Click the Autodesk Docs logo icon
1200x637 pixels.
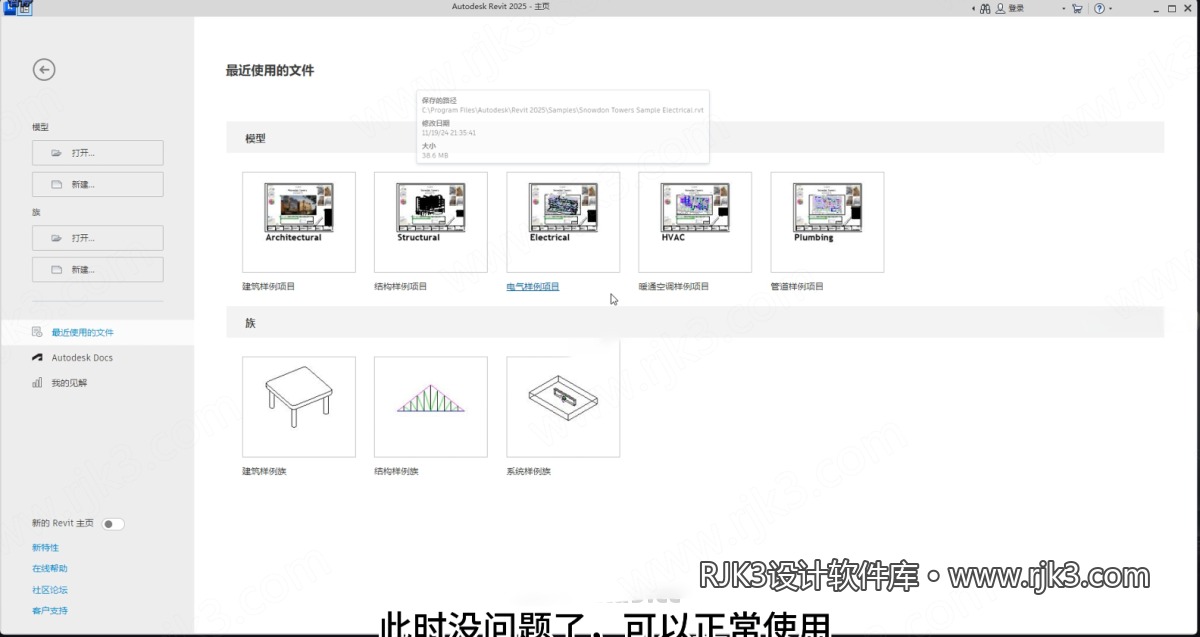pos(37,357)
